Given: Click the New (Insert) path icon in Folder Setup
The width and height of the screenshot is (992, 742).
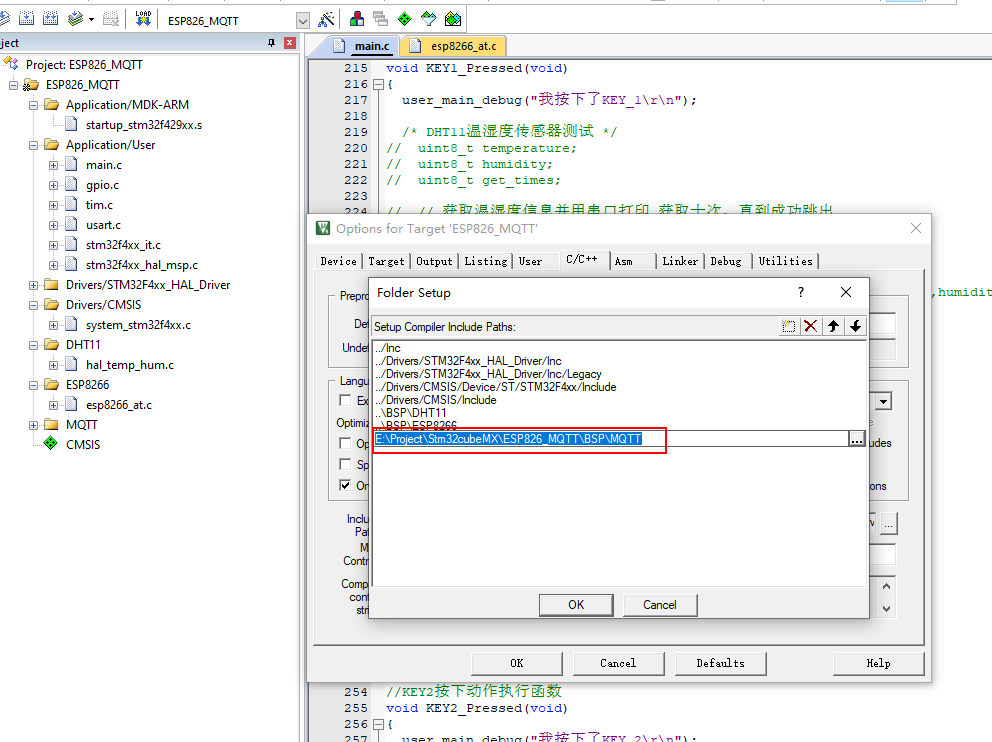Looking at the screenshot, I should 788,326.
